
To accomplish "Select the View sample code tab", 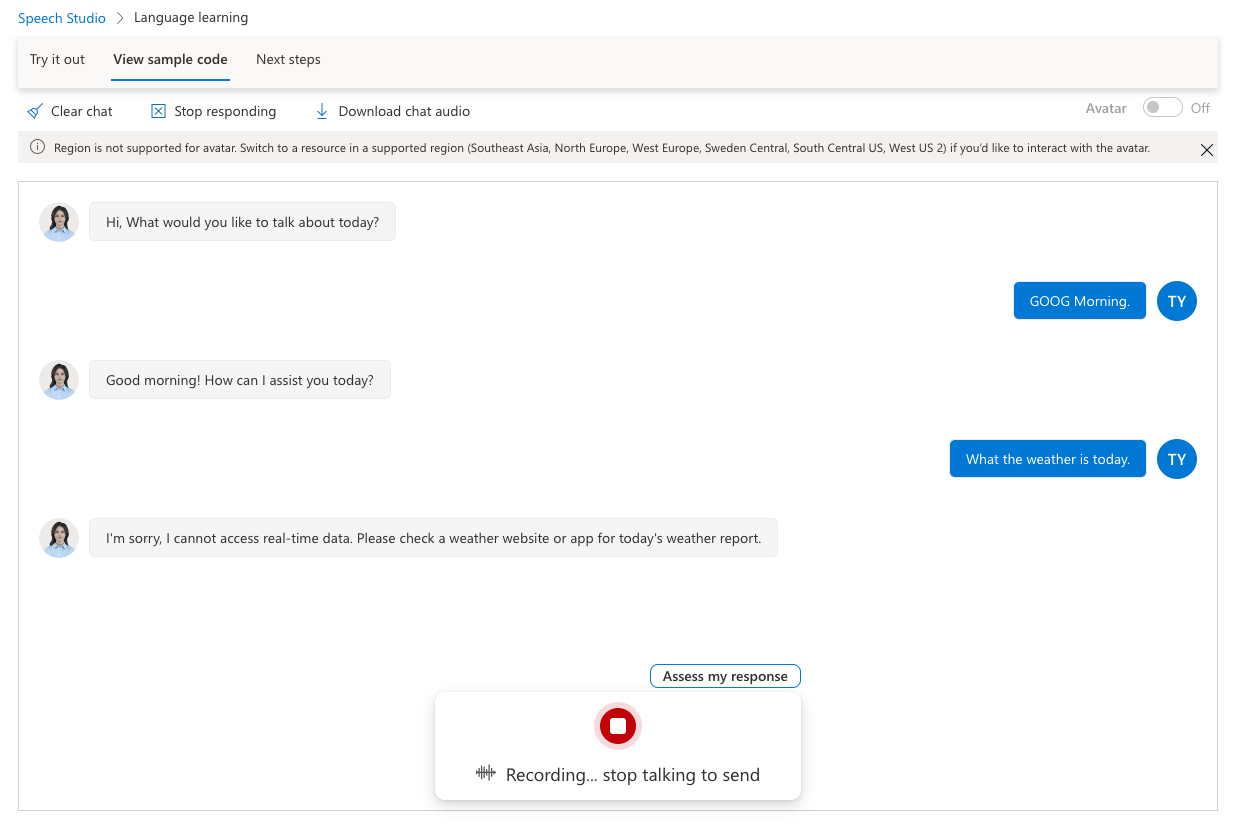I will click(x=170, y=59).
